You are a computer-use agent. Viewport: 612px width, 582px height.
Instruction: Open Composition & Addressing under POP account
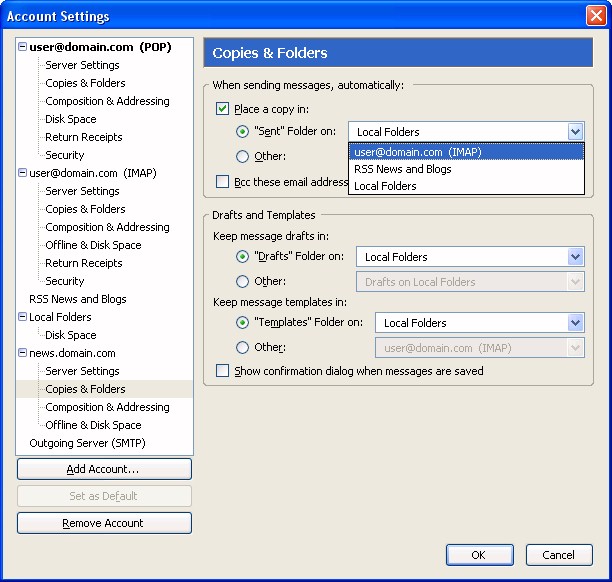click(x=107, y=101)
